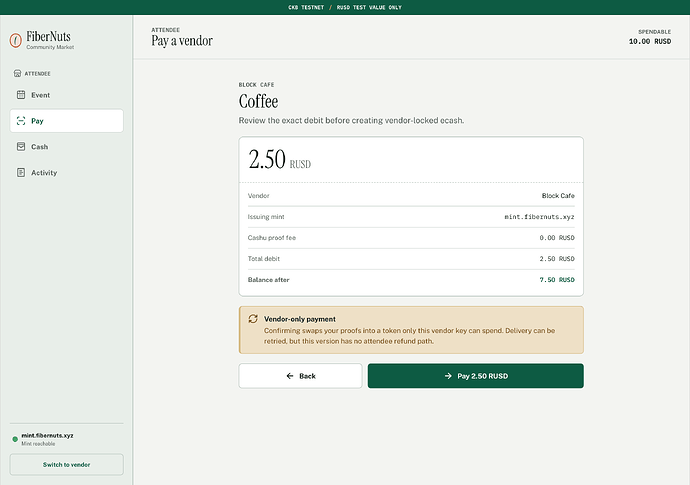Open the Event menu item
The width and height of the screenshot is (690, 485).
pos(66,95)
